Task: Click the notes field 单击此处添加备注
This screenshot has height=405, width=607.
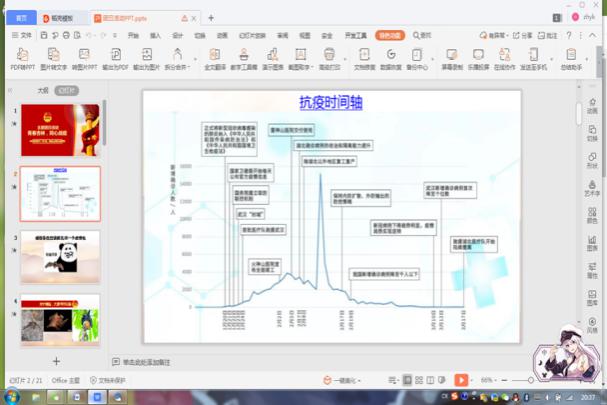Action: (146, 362)
